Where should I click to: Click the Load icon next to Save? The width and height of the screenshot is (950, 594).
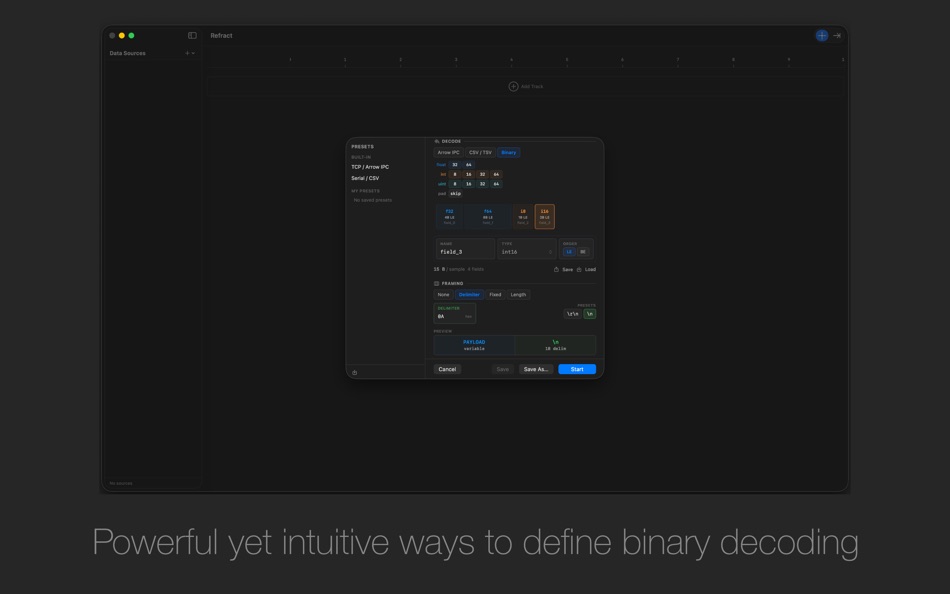coord(579,269)
